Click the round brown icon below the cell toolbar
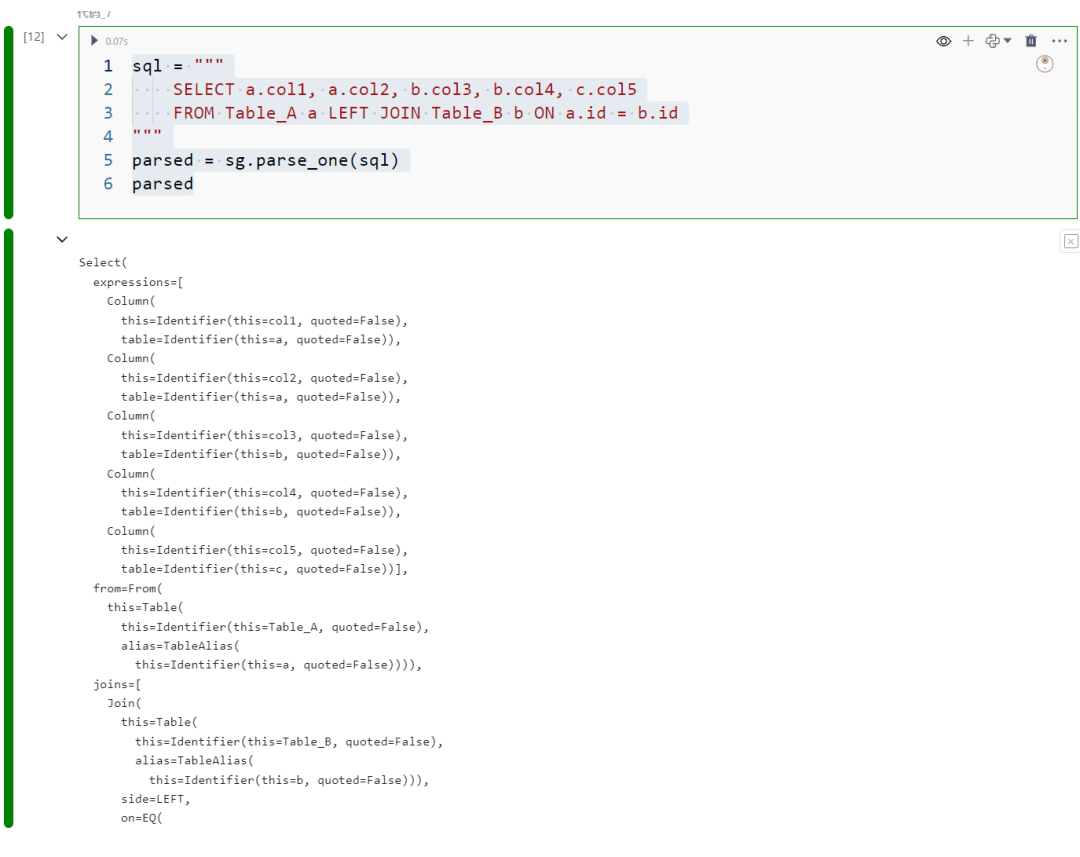 click(x=1045, y=64)
